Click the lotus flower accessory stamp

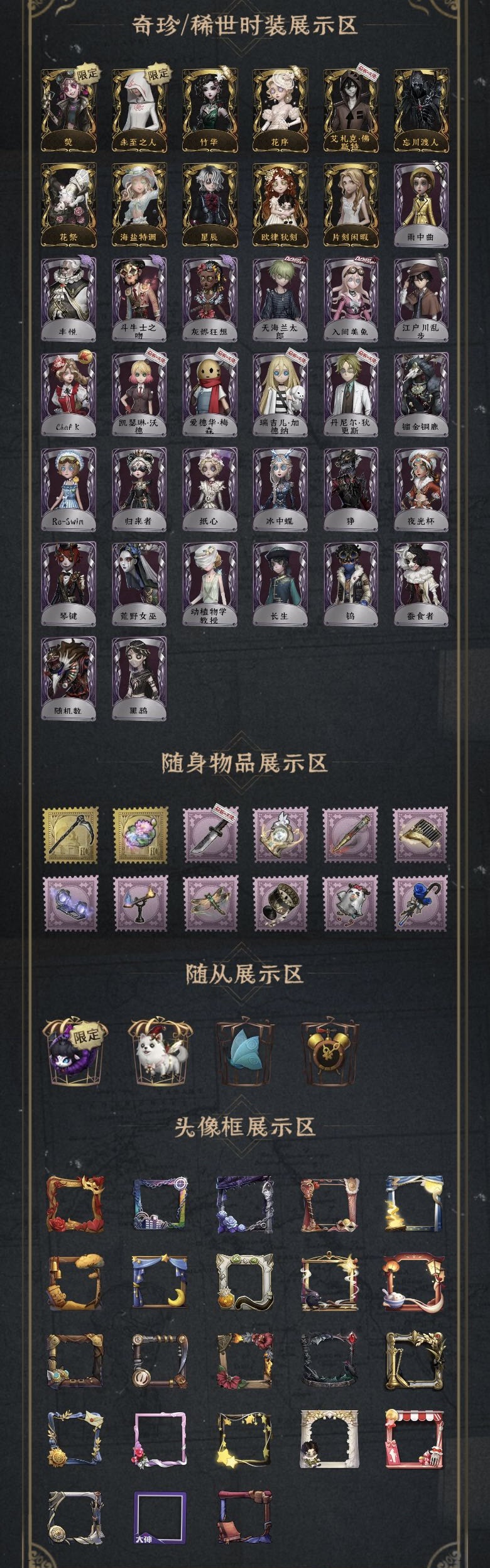(x=141, y=835)
